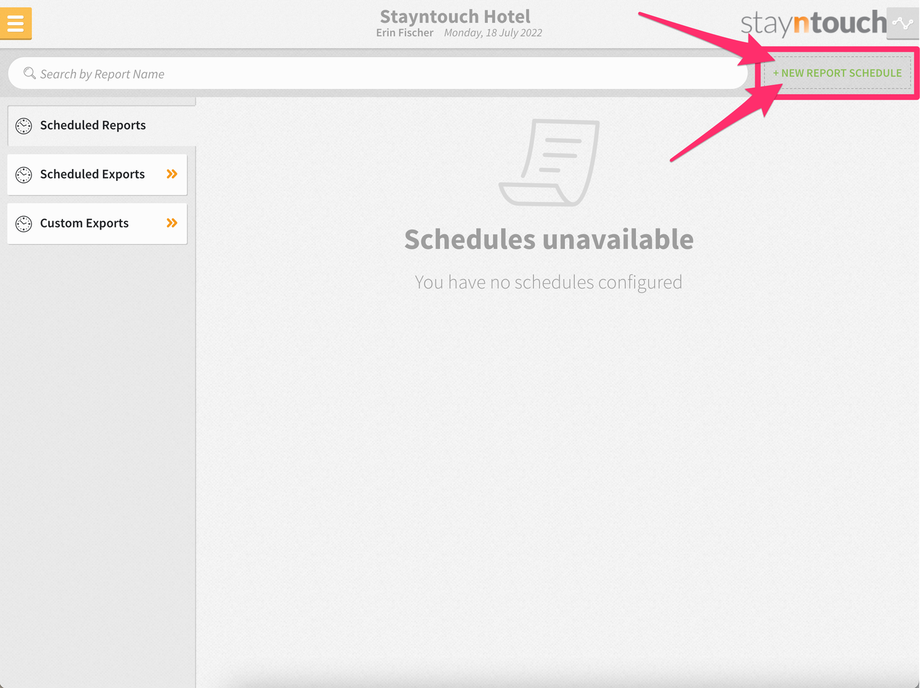This screenshot has height=688, width=920.
Task: Switch to the Custom Exports section
Action: (97, 223)
